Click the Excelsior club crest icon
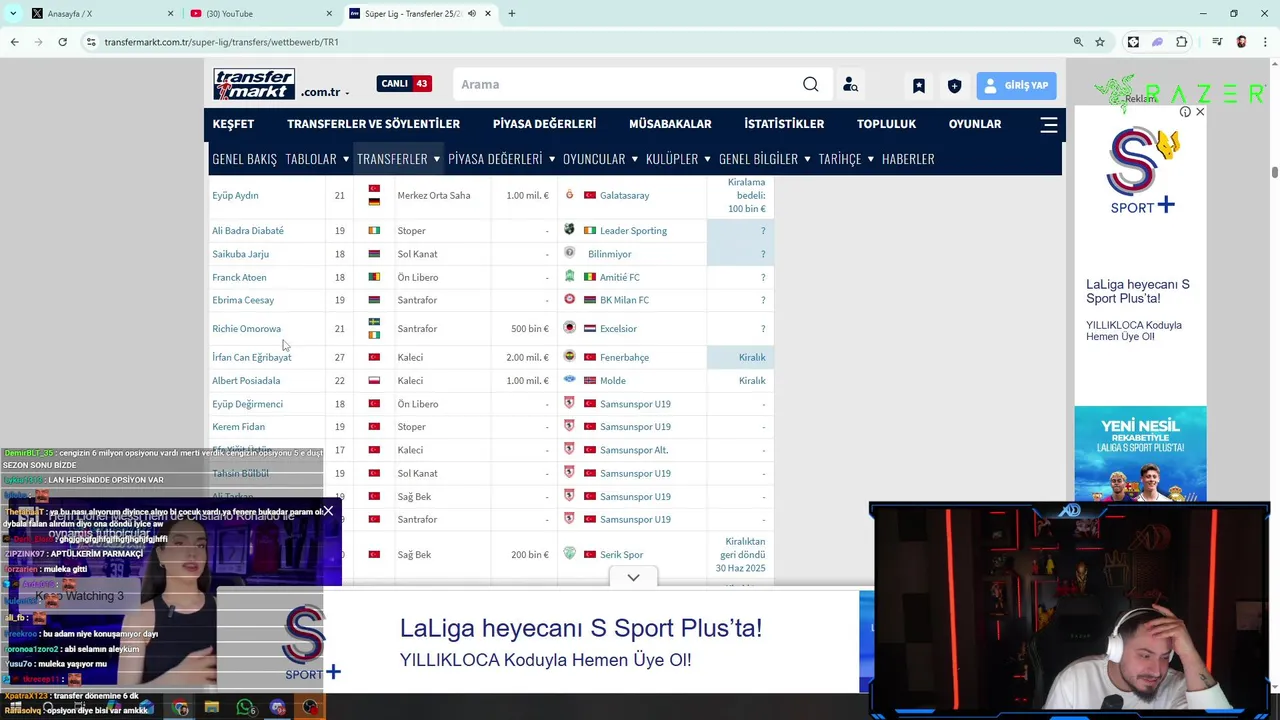Image resolution: width=1280 pixels, height=720 pixels. [570, 328]
